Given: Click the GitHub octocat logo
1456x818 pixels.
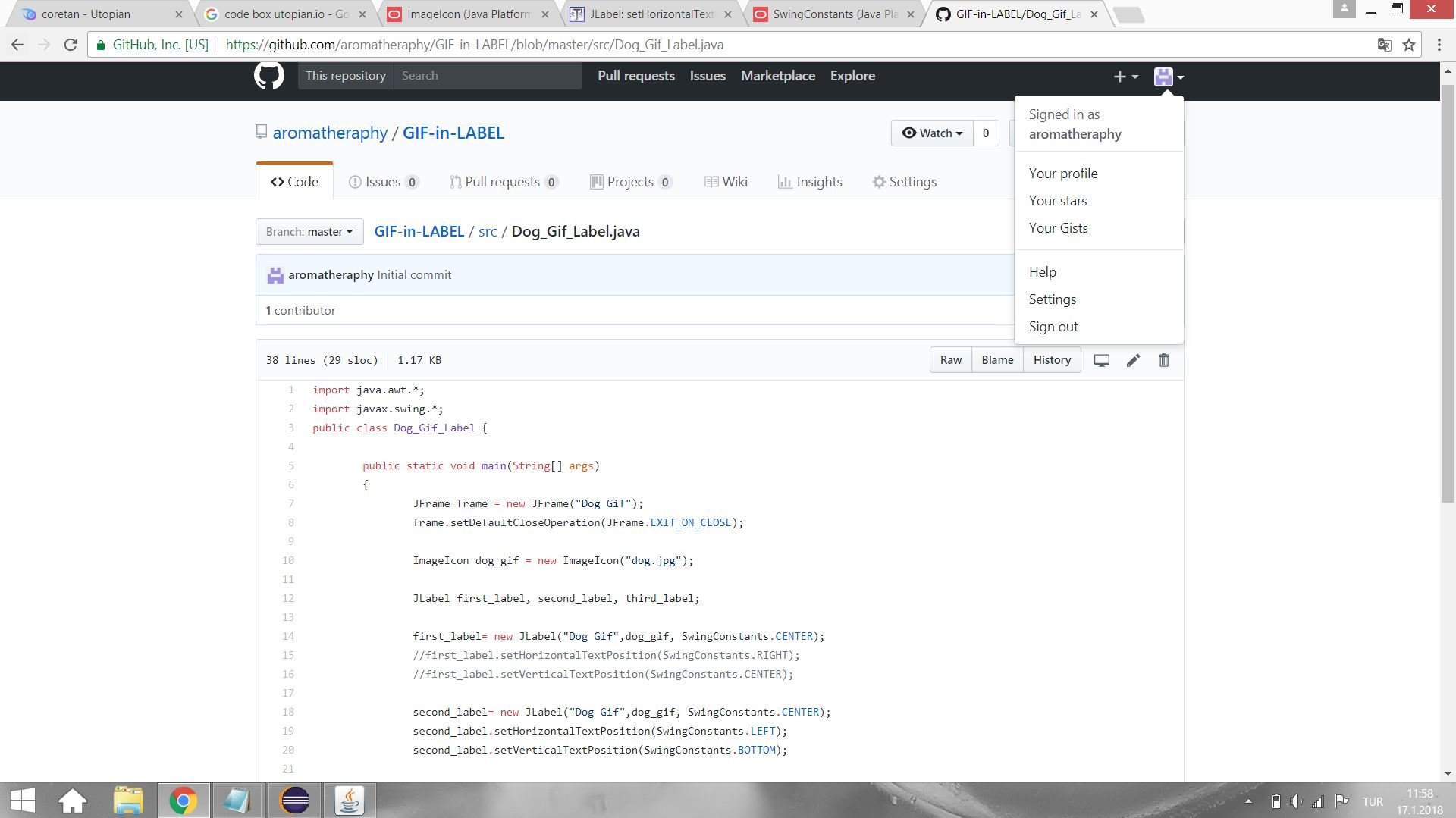Looking at the screenshot, I should point(269,76).
